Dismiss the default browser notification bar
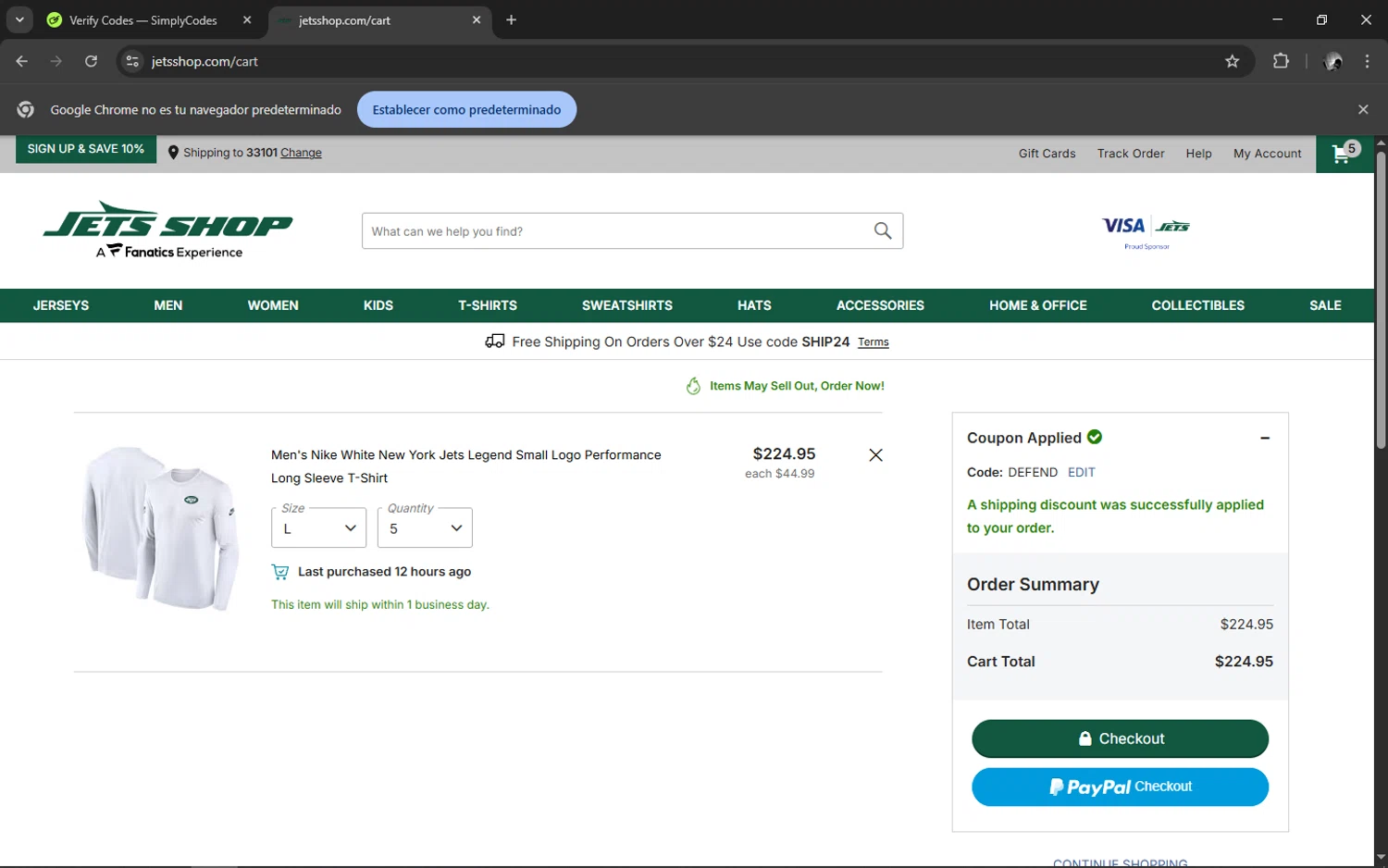This screenshot has width=1388, height=868. (1363, 110)
